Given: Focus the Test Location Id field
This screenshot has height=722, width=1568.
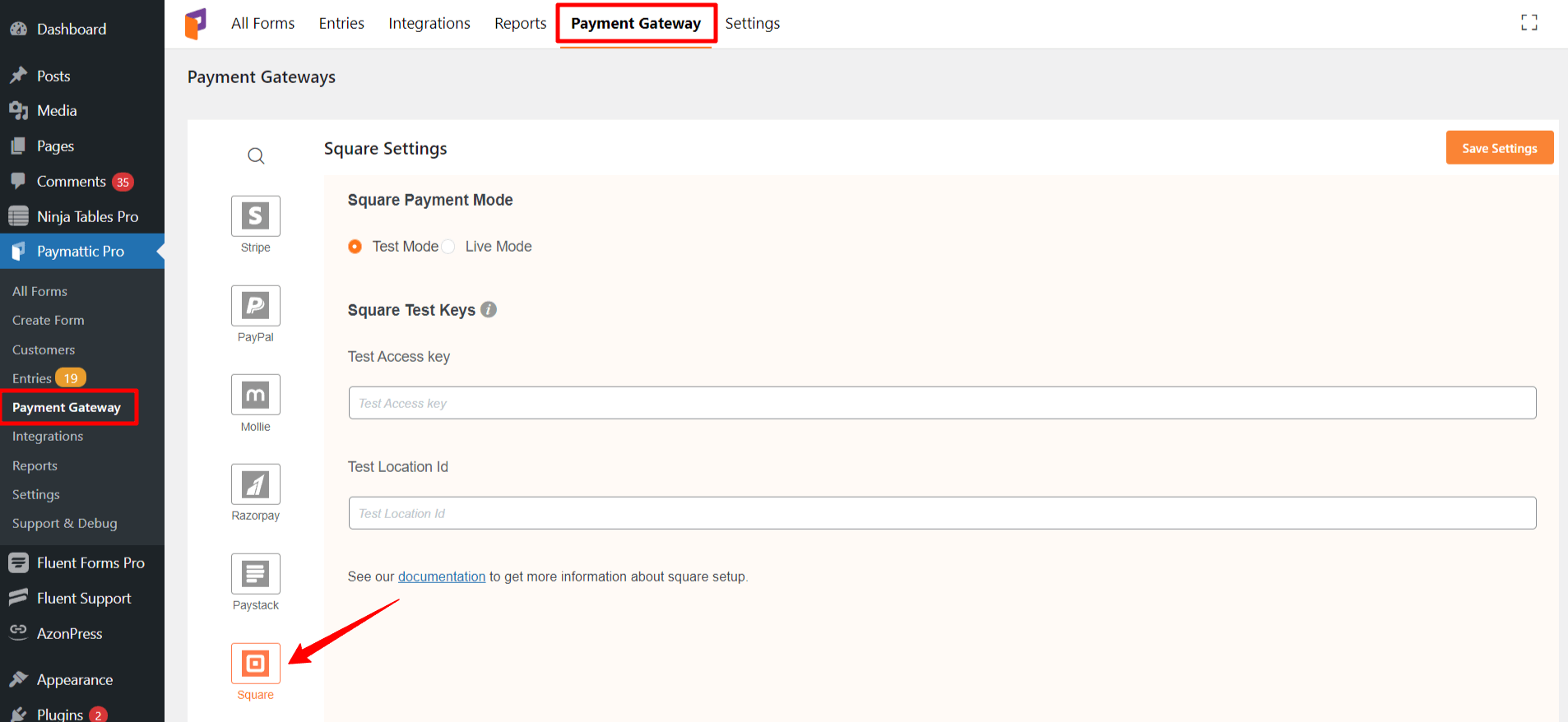Looking at the screenshot, I should pos(942,513).
